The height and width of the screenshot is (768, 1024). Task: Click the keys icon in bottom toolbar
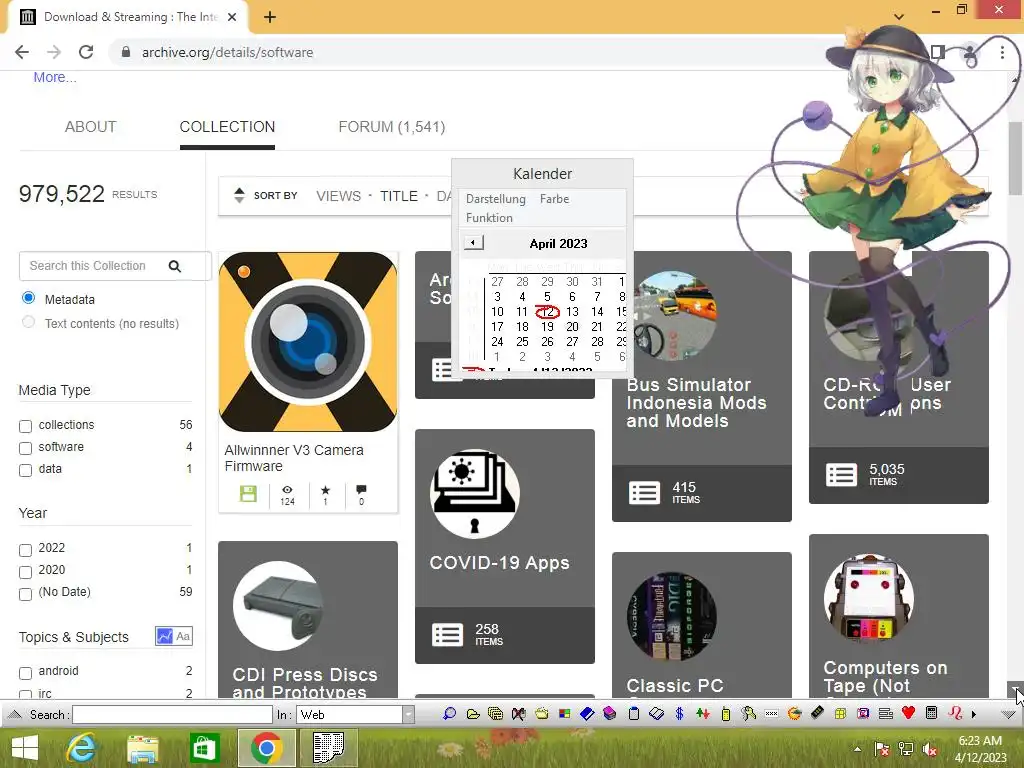click(x=748, y=714)
